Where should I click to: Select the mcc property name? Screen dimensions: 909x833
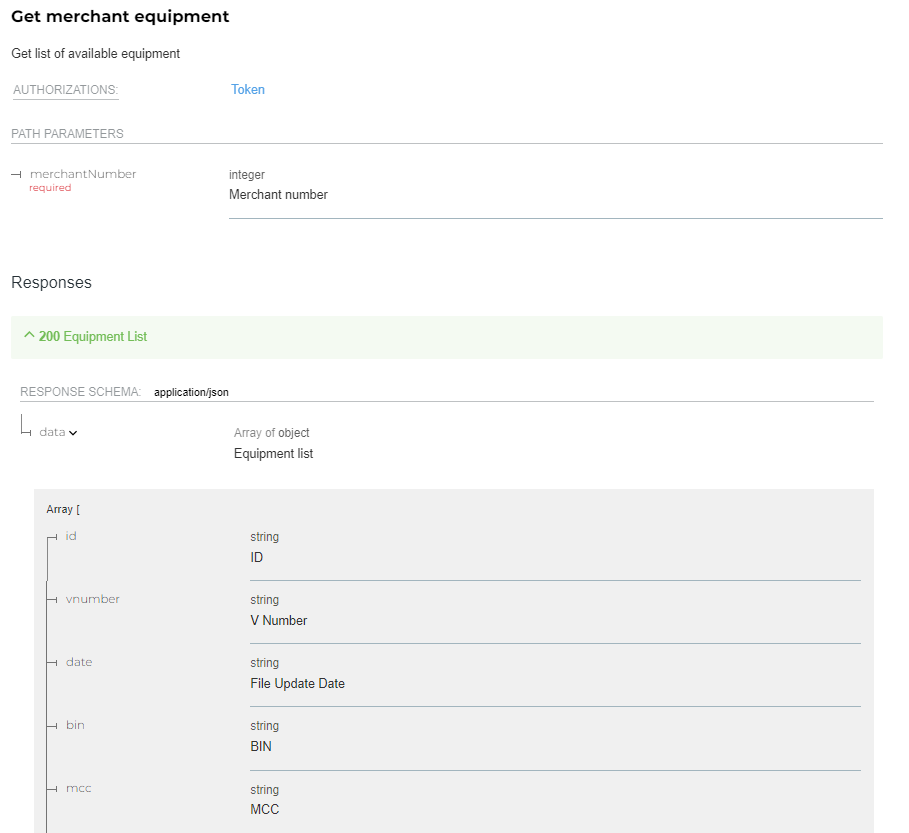78,788
